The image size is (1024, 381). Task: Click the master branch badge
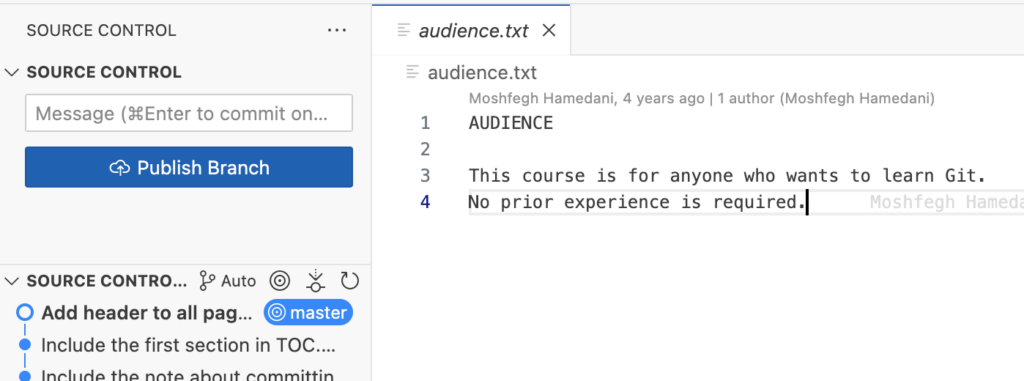308,312
